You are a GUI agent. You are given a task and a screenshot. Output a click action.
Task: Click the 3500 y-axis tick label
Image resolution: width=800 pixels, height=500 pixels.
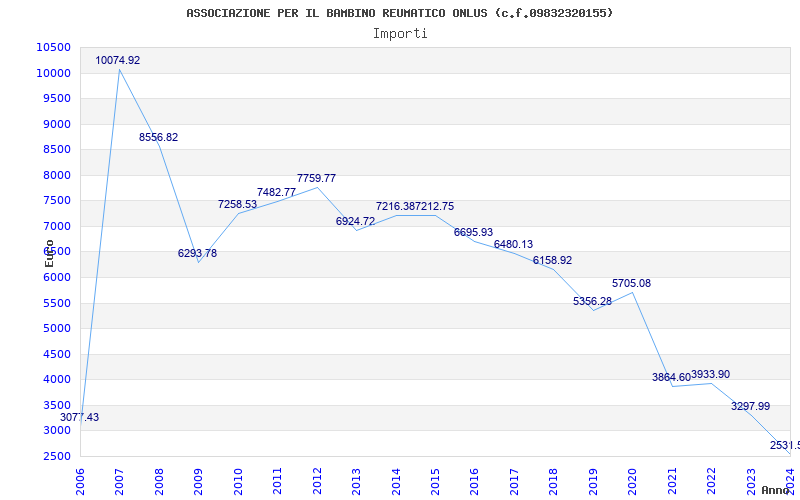[x=57, y=405]
